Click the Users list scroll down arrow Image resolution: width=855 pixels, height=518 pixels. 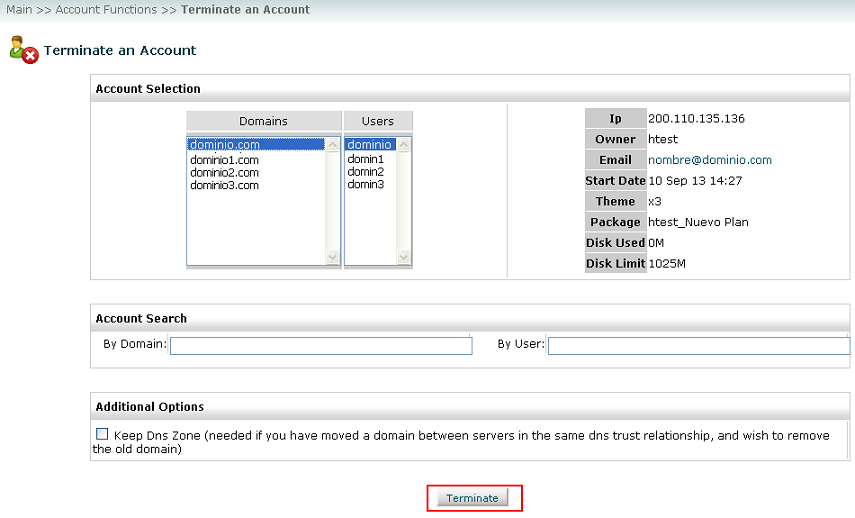click(x=404, y=256)
